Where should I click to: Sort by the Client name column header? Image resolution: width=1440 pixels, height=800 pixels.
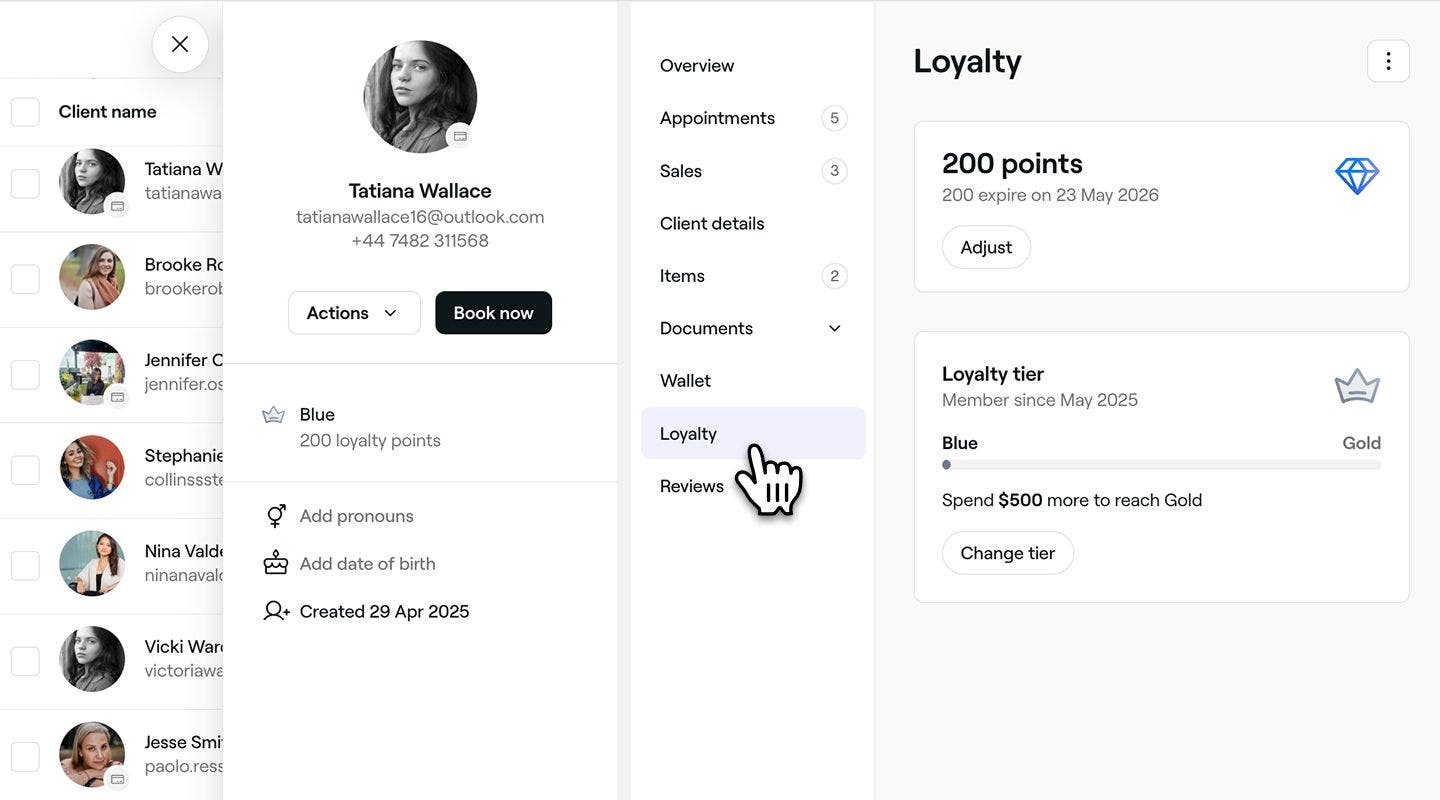coord(107,112)
